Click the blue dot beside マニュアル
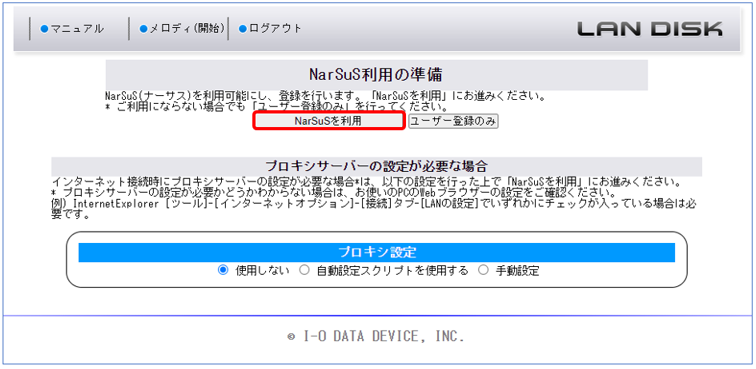756x369 pixels. 45,29
